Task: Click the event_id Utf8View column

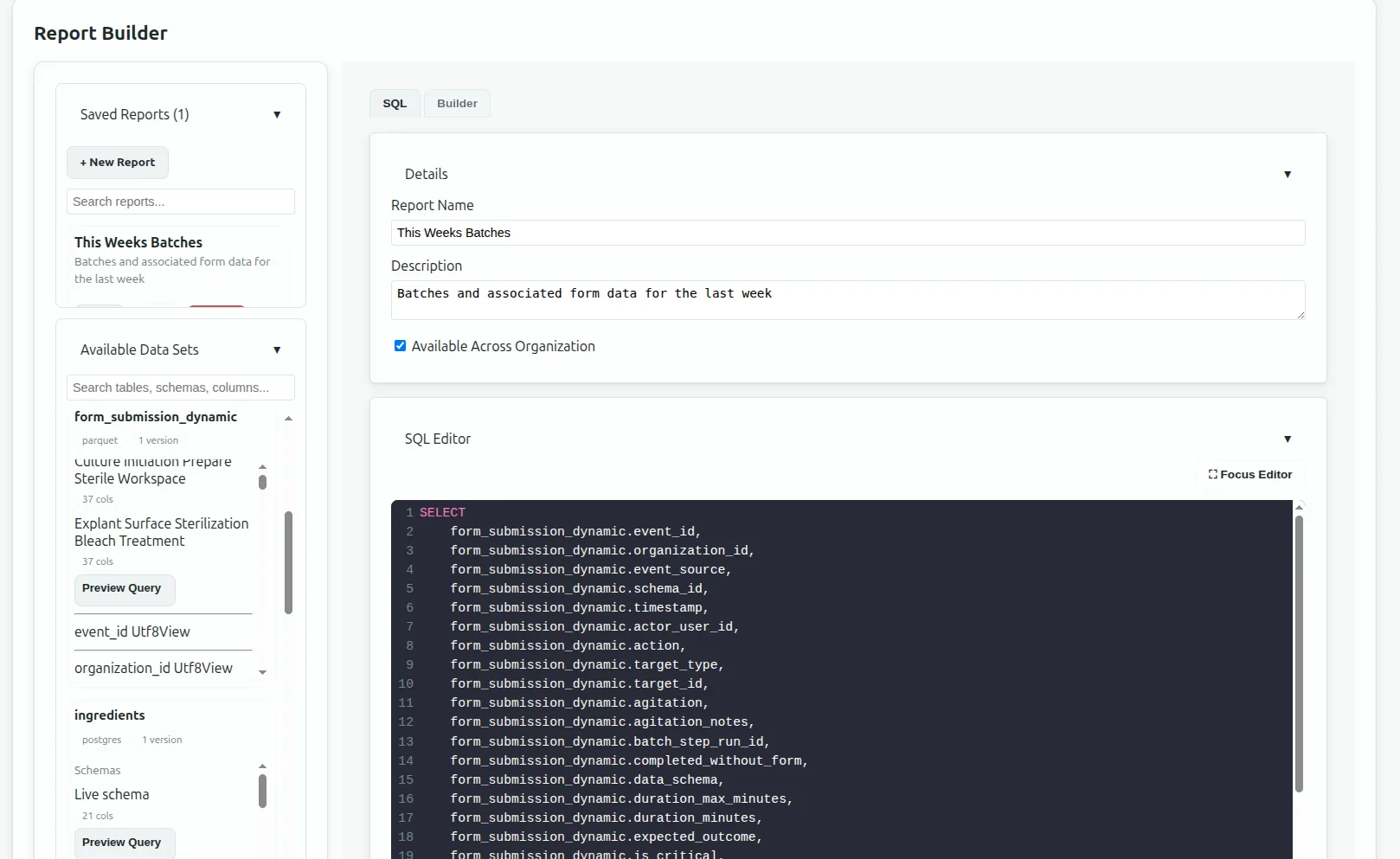Action: point(132,631)
